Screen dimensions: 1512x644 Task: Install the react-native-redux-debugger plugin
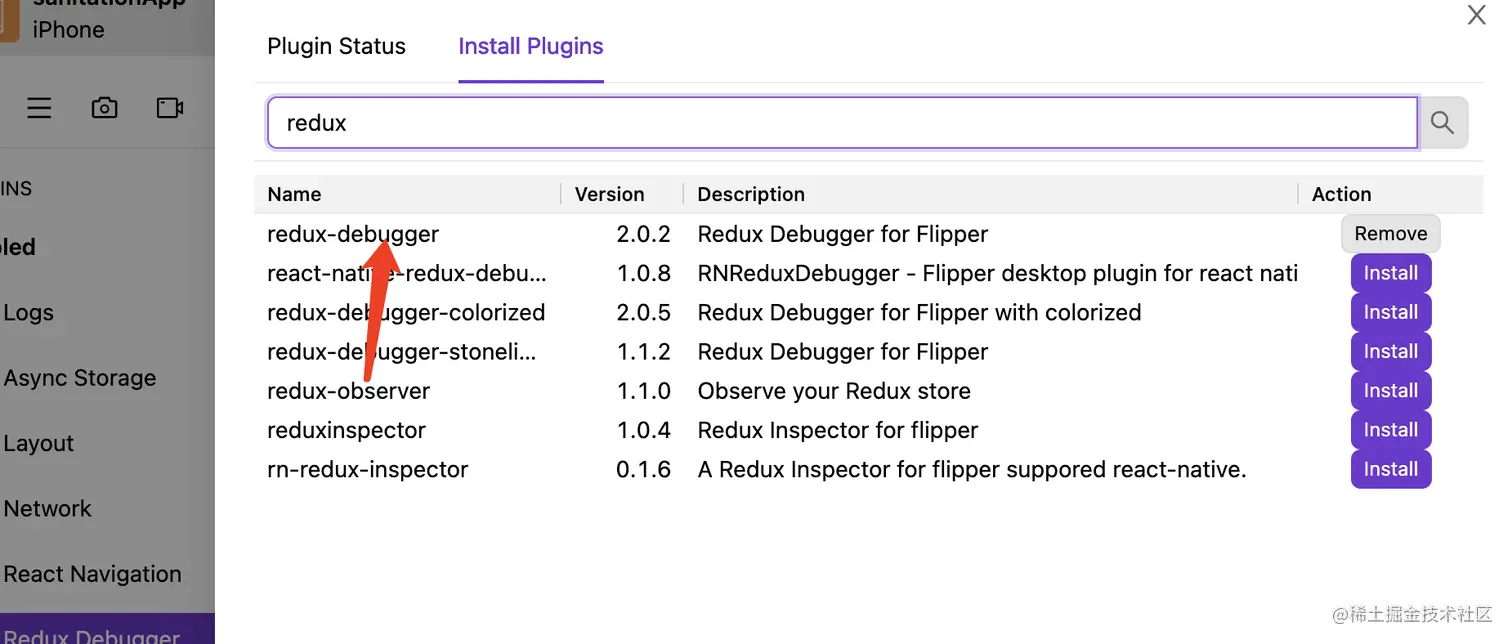[1390, 273]
